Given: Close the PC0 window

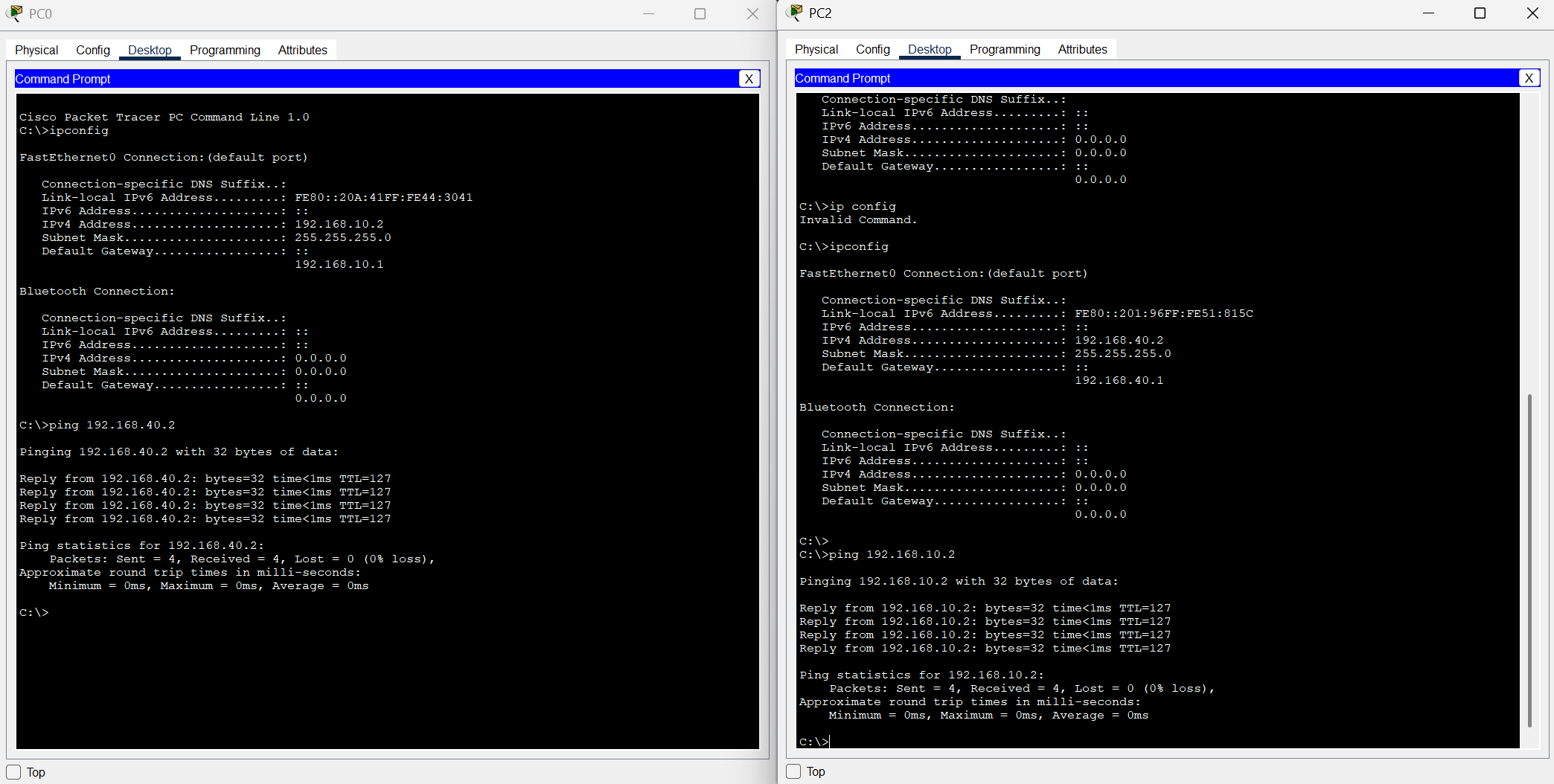Looking at the screenshot, I should (752, 13).
